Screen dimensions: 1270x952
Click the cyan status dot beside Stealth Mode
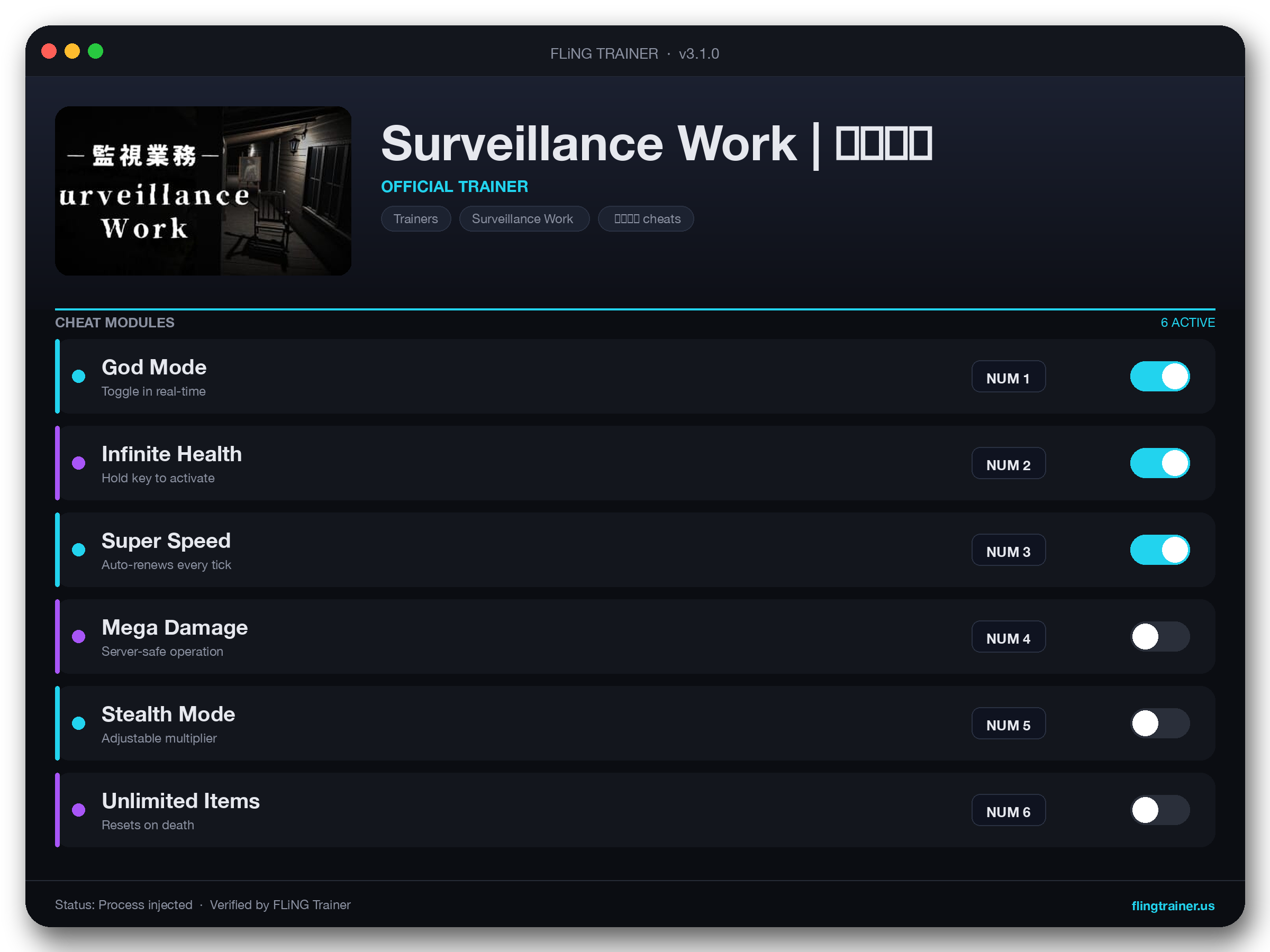coord(79,723)
